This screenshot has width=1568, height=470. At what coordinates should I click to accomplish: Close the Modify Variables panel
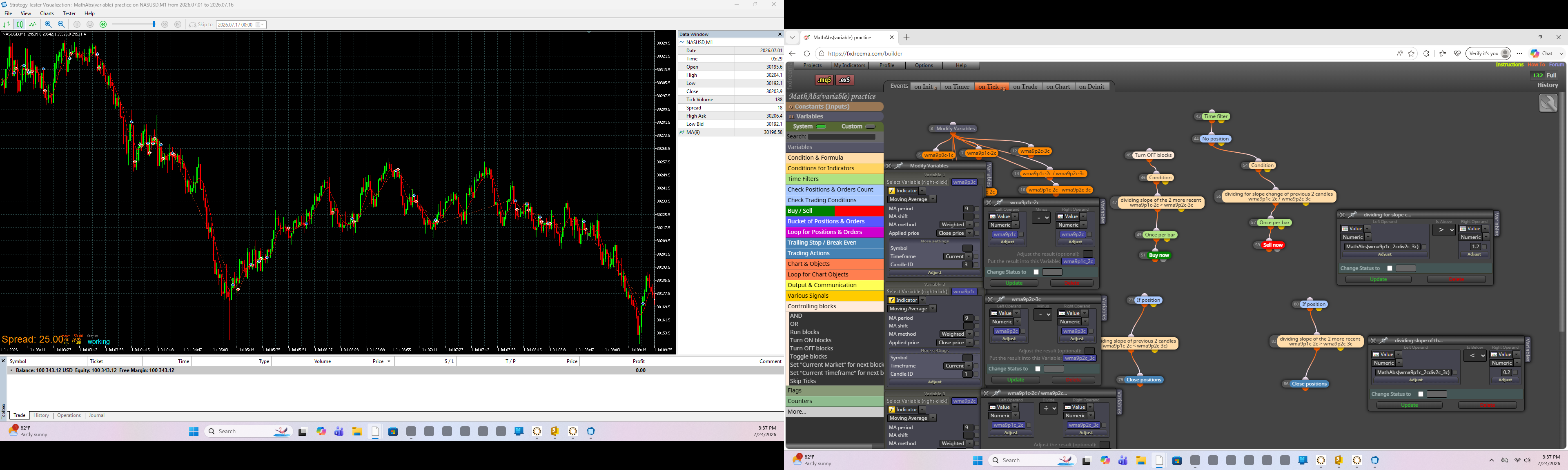coord(889,166)
